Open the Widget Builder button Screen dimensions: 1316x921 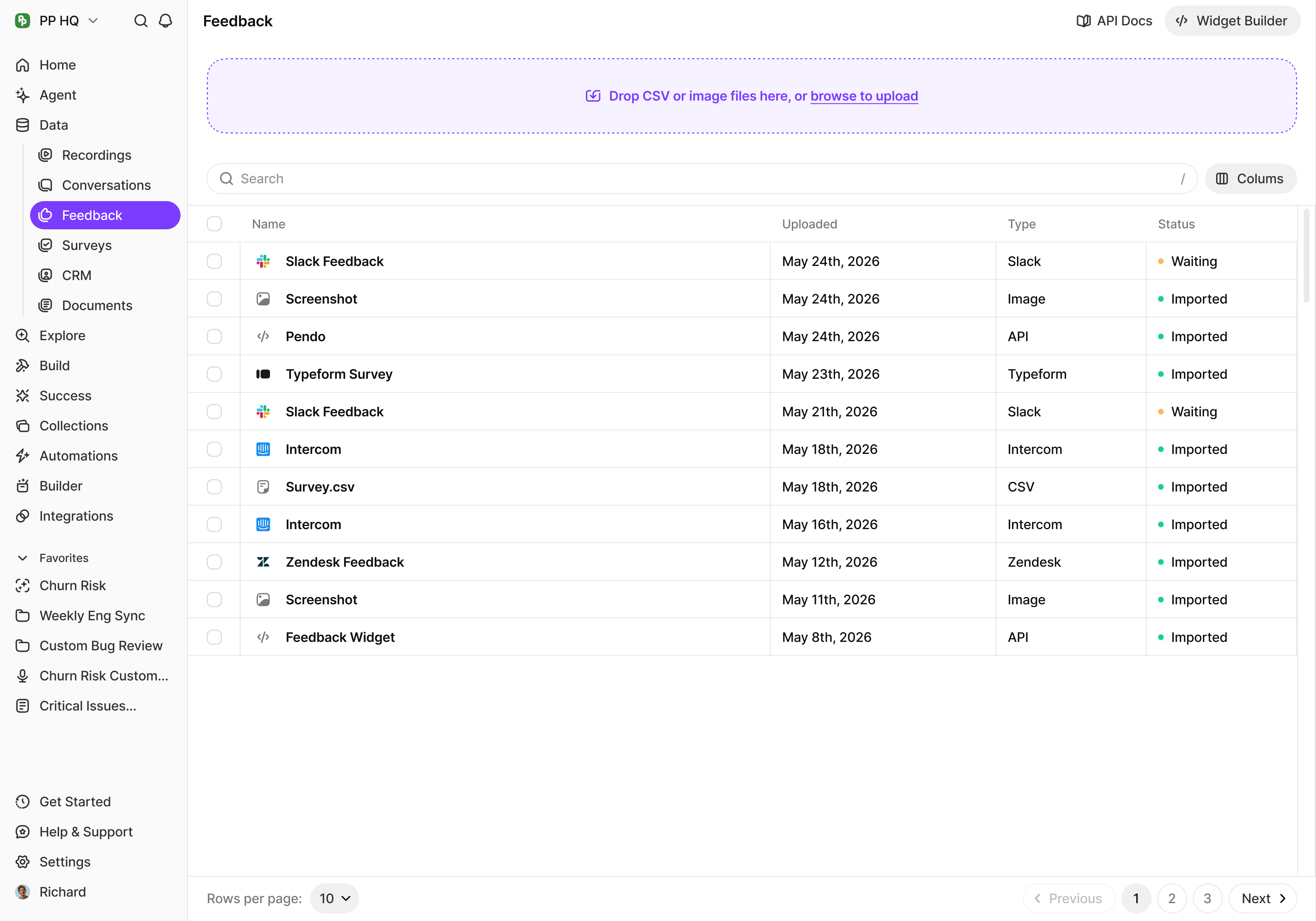click(x=1232, y=21)
